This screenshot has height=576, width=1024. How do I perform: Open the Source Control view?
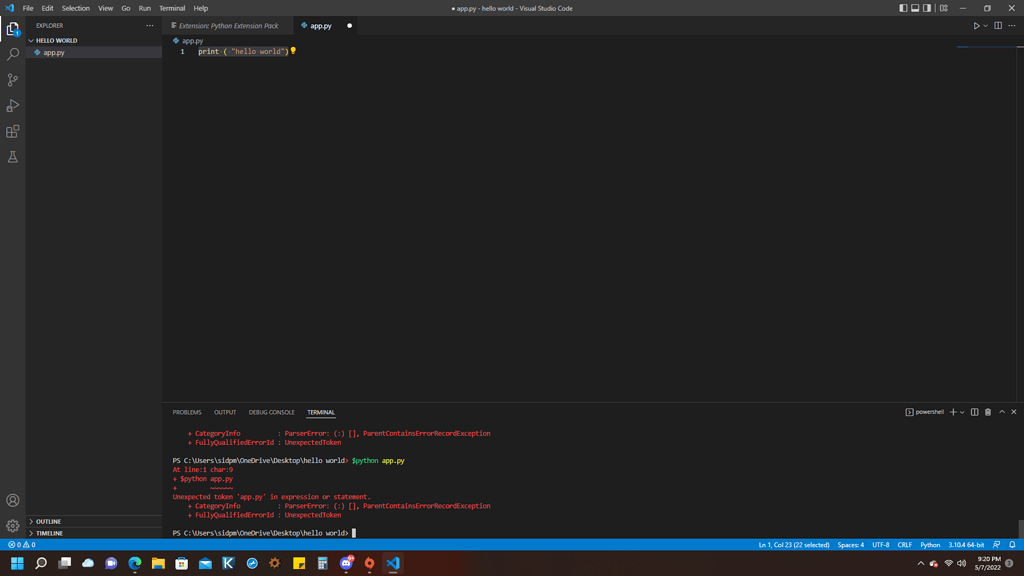13,78
